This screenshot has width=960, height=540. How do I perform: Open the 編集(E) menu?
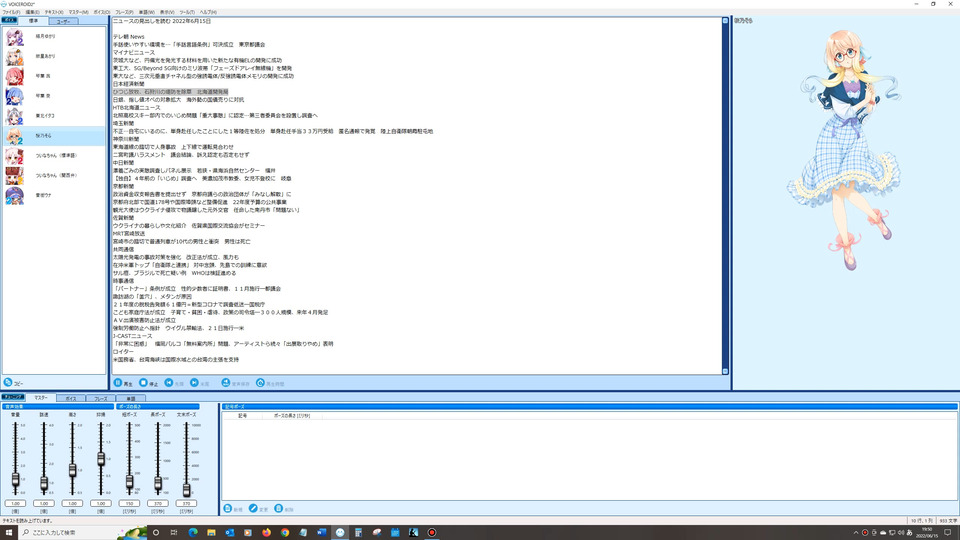tap(32, 12)
